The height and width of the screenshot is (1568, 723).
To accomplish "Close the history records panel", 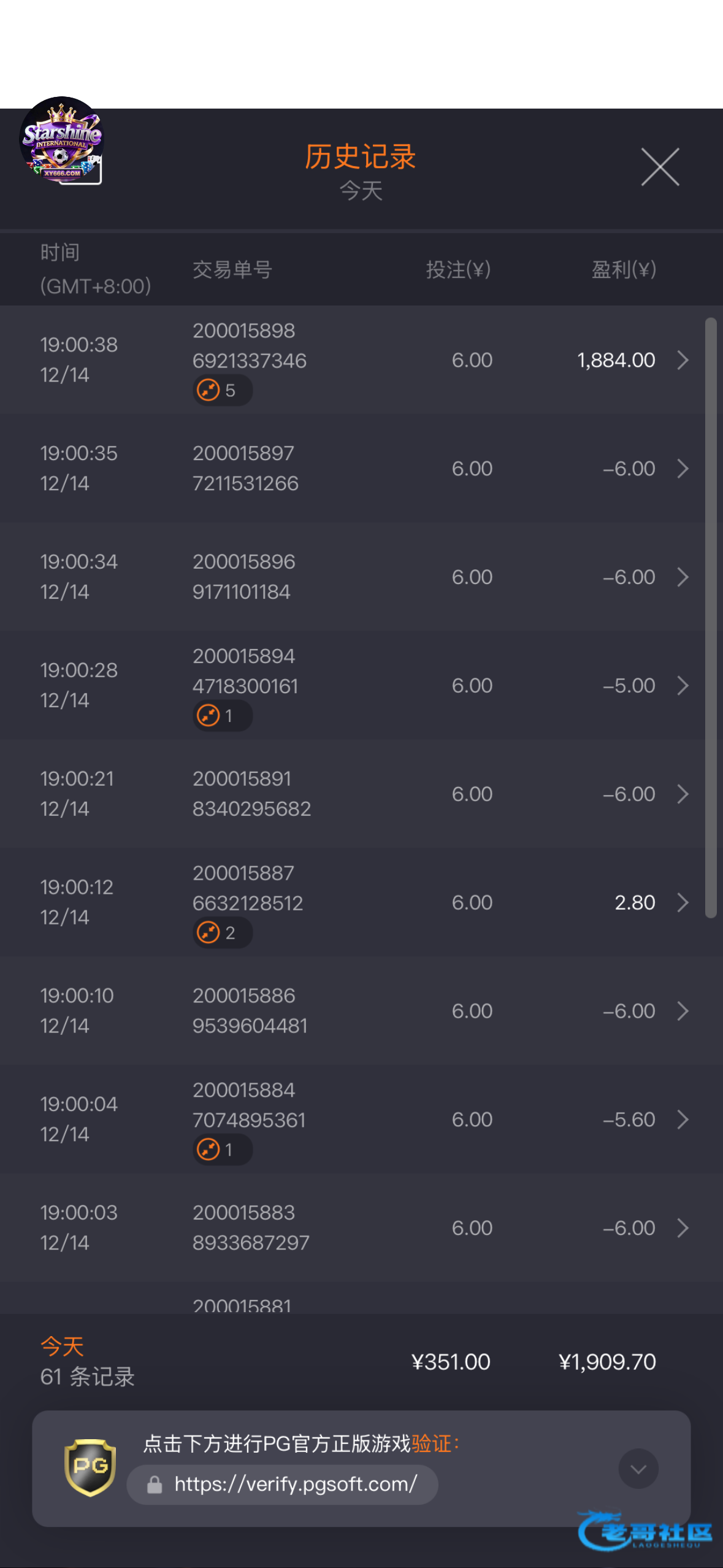I will pos(660,167).
